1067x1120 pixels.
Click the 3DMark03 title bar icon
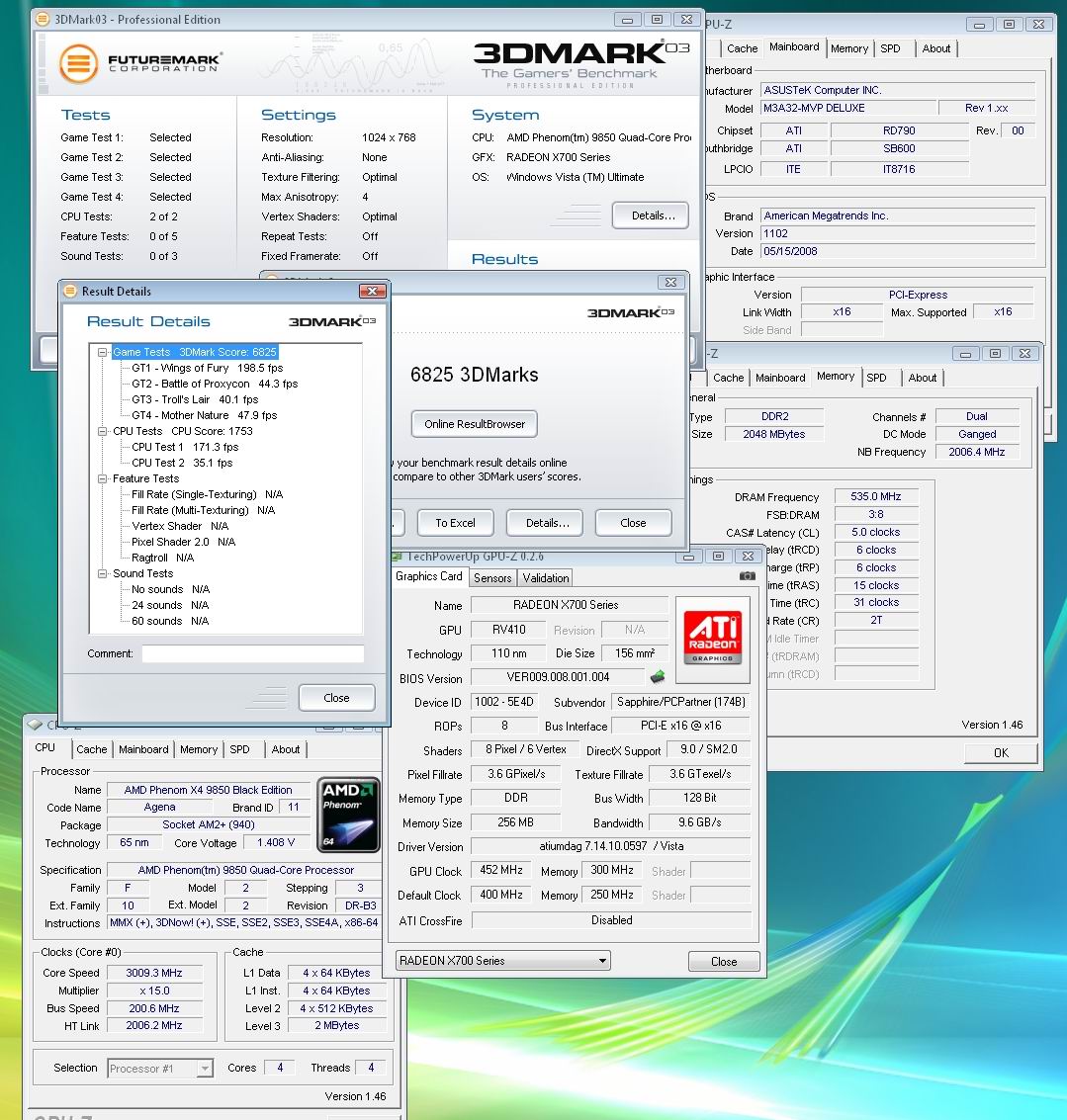pos(43,20)
